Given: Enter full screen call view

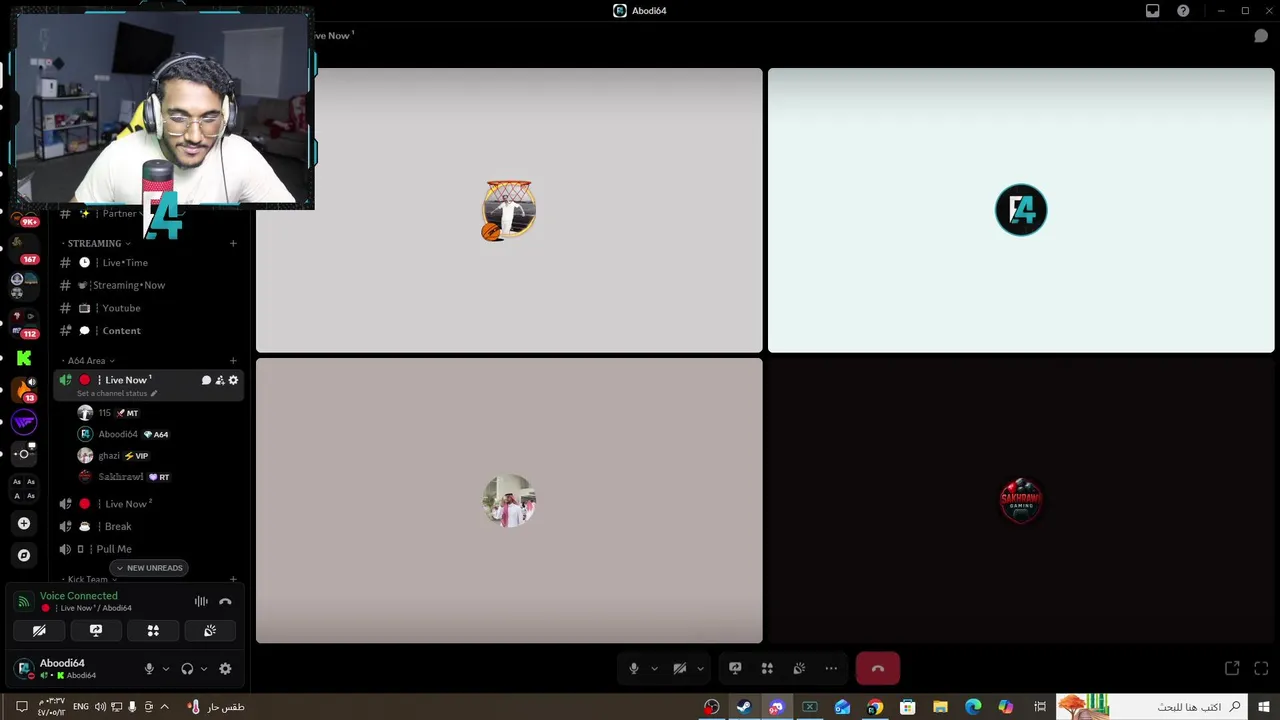Looking at the screenshot, I should [x=1261, y=668].
